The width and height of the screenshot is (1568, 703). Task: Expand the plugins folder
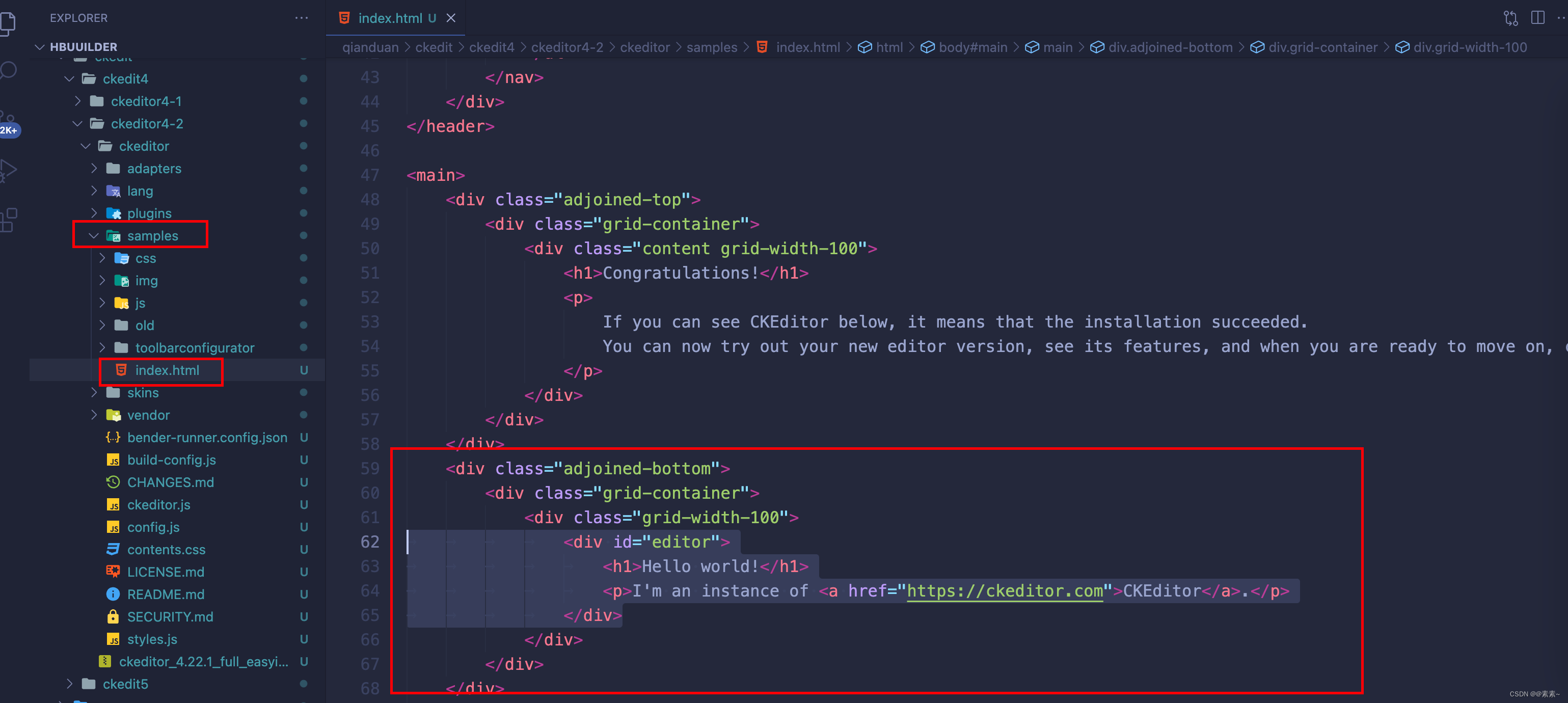94,213
